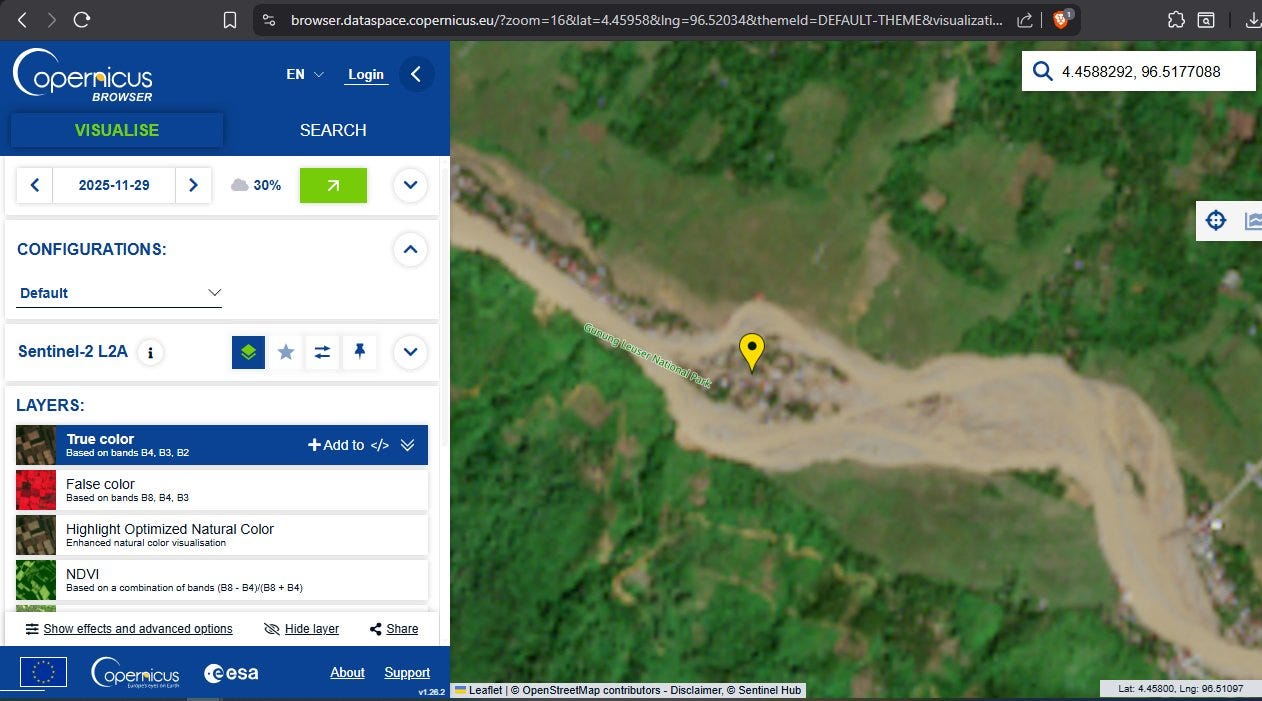Click the True color thumbnail
1262x701 pixels.
pyautogui.click(x=36, y=445)
